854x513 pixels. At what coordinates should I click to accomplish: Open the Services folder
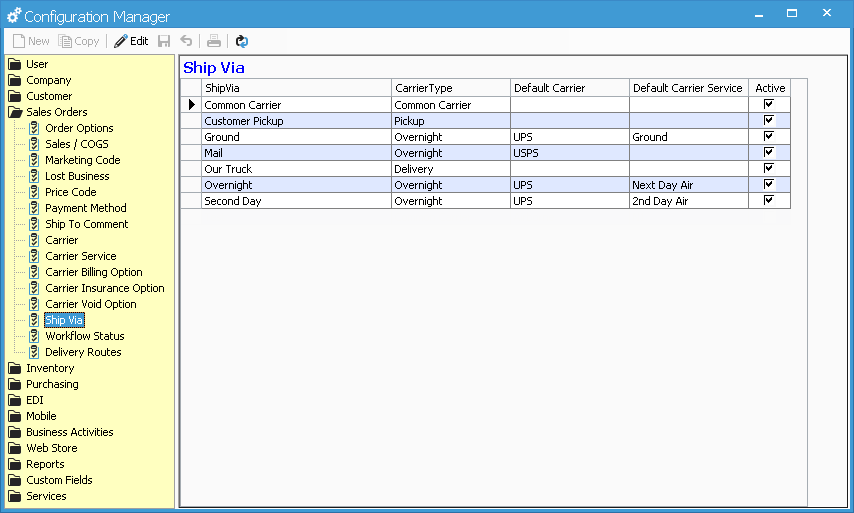pos(37,496)
